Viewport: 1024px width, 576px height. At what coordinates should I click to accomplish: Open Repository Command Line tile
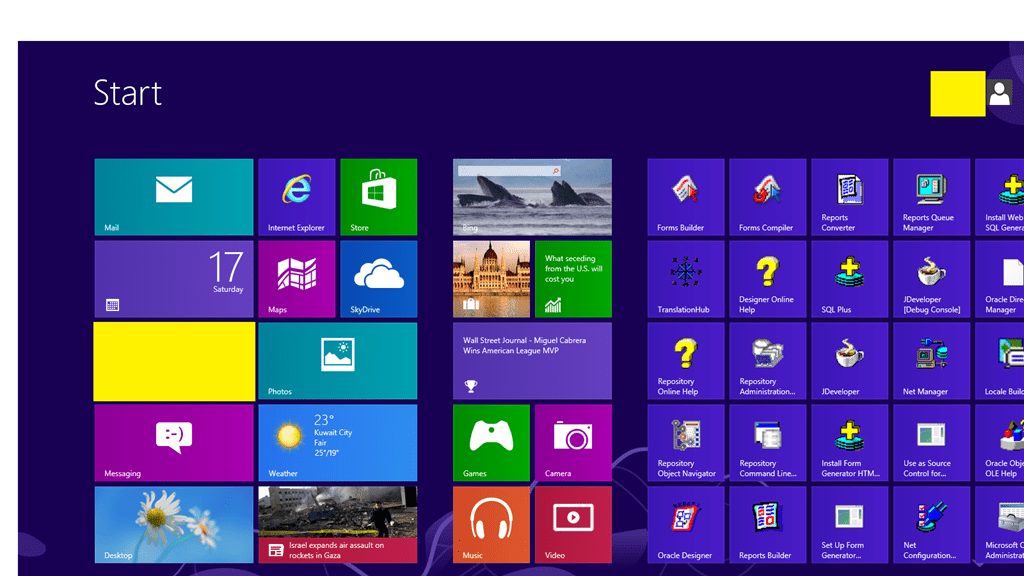768,443
